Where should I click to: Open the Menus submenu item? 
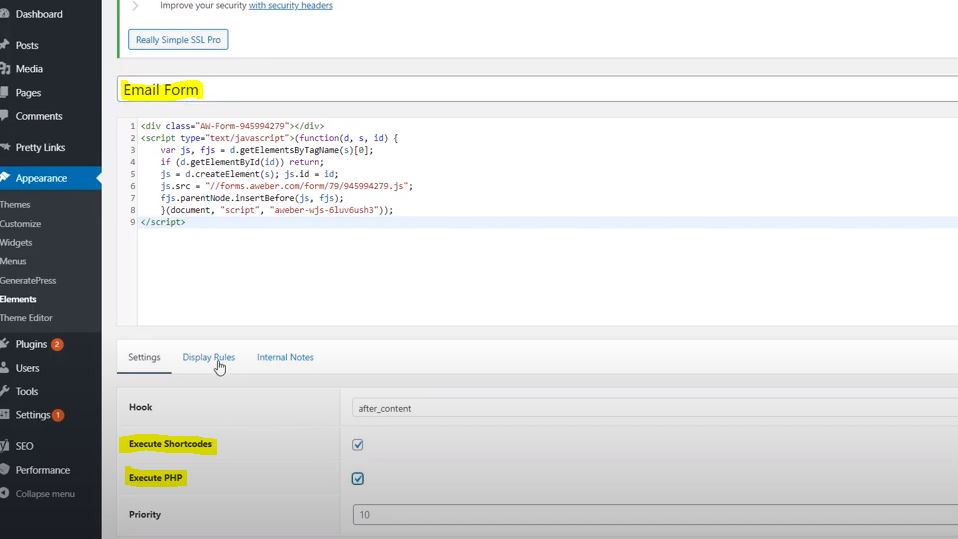pyautogui.click(x=13, y=261)
